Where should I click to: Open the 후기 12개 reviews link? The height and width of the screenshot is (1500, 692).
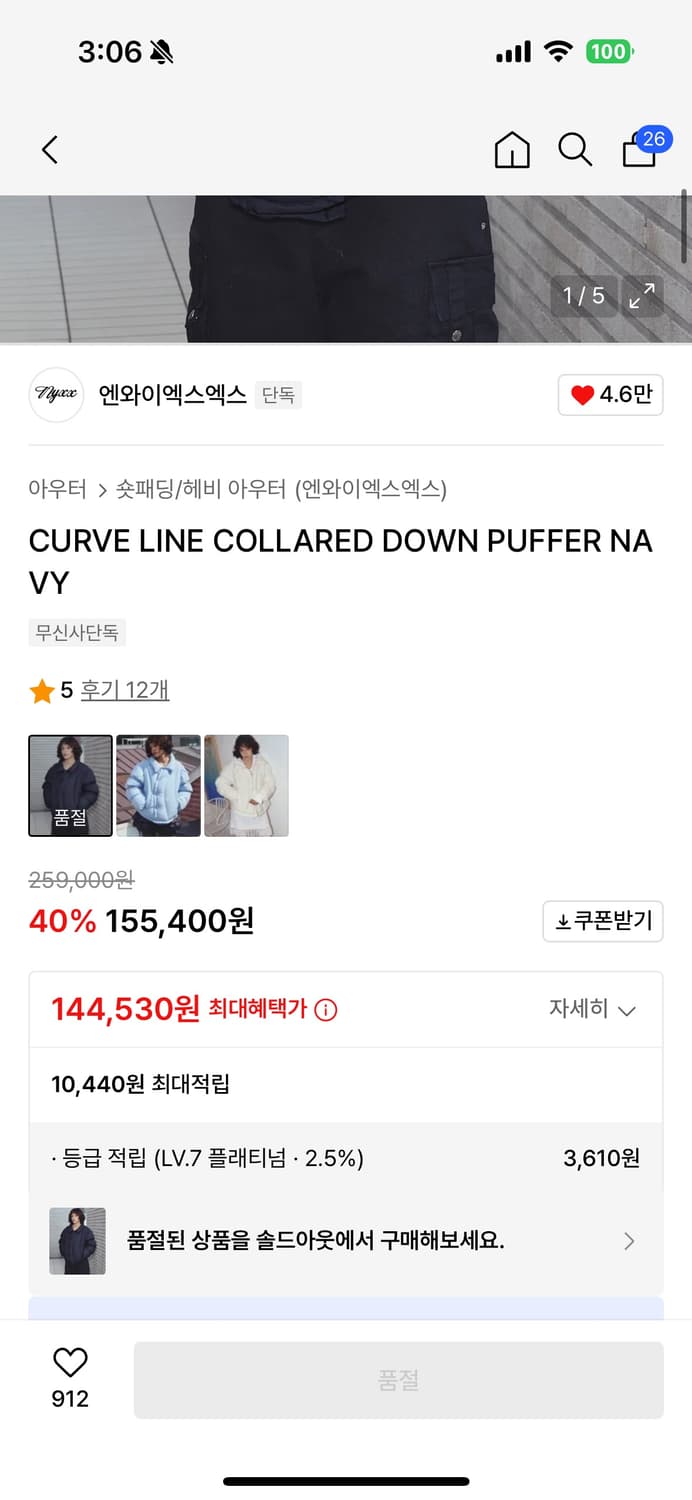tap(124, 691)
